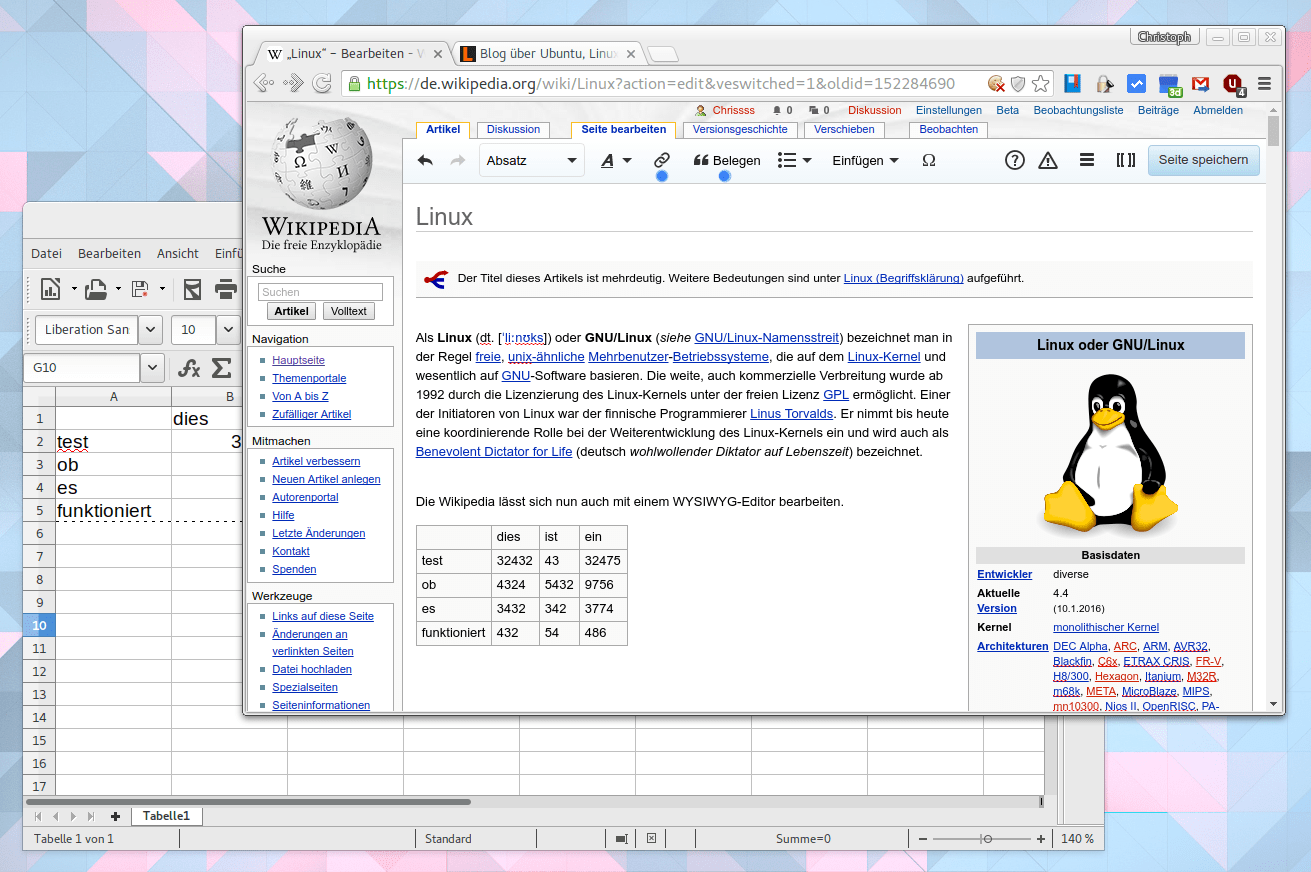Click "Beobachten" to watch the article
This screenshot has width=1311, height=872.
click(947, 130)
